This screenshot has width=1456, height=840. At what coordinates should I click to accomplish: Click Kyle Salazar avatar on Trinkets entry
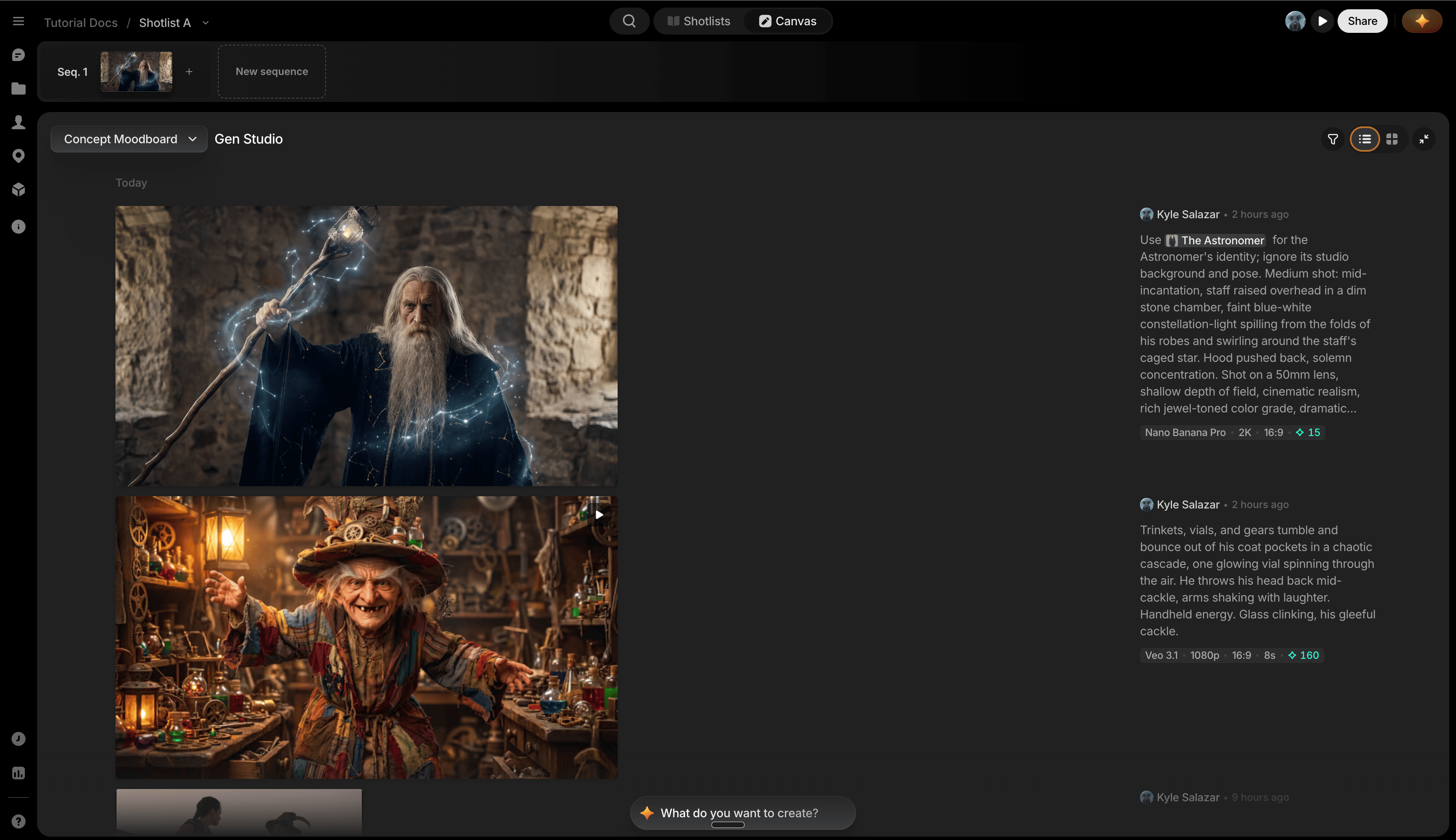(x=1146, y=504)
